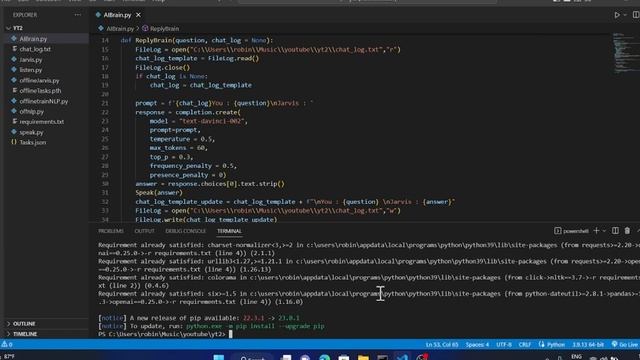The height and width of the screenshot is (360, 640).
Task: Open offlinetrainNLP.py file
Action: (x=44, y=101)
